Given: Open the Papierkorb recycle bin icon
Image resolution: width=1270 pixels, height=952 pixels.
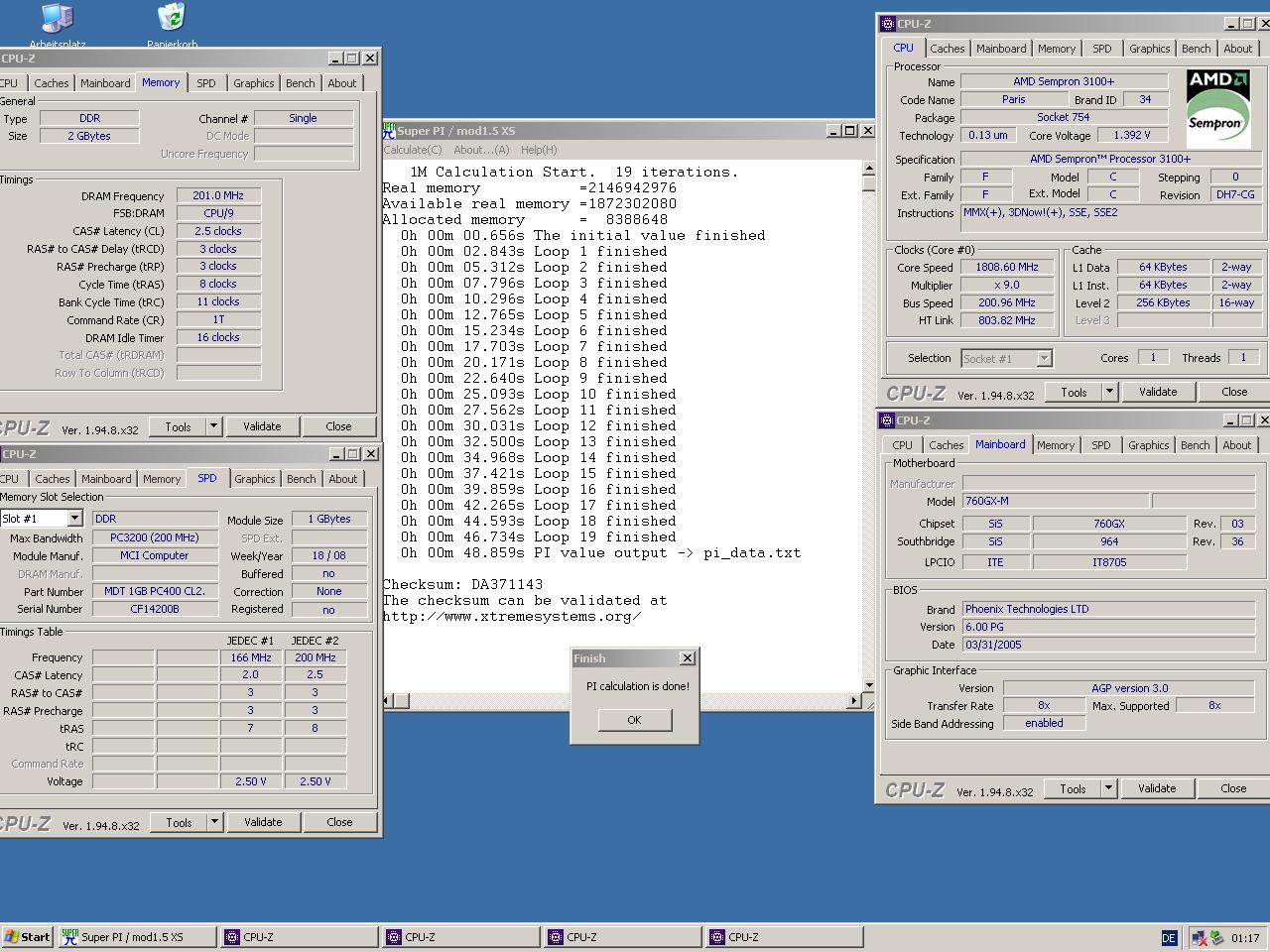Looking at the screenshot, I should click(x=172, y=25).
